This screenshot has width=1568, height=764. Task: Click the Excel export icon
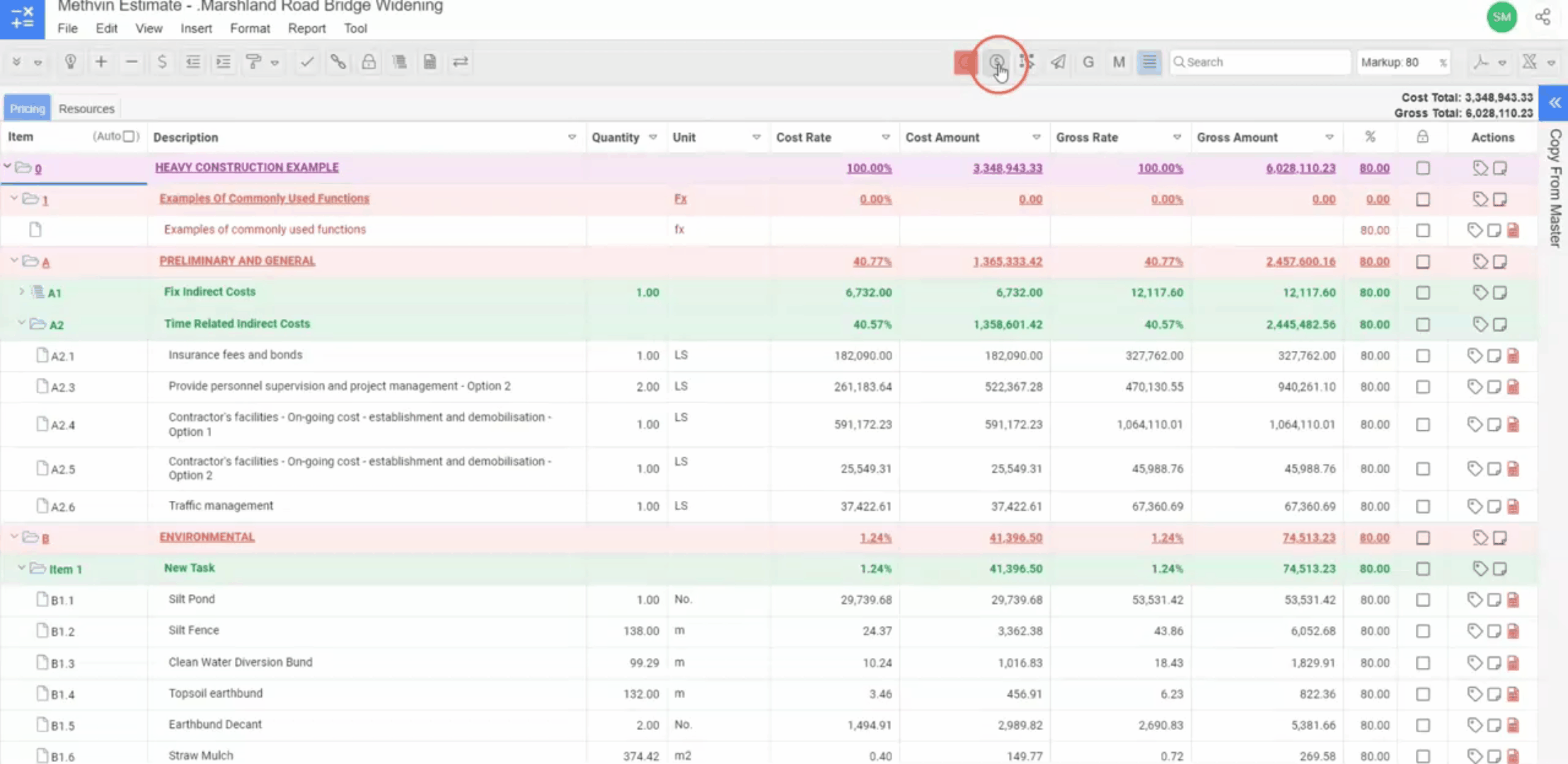[x=1530, y=62]
